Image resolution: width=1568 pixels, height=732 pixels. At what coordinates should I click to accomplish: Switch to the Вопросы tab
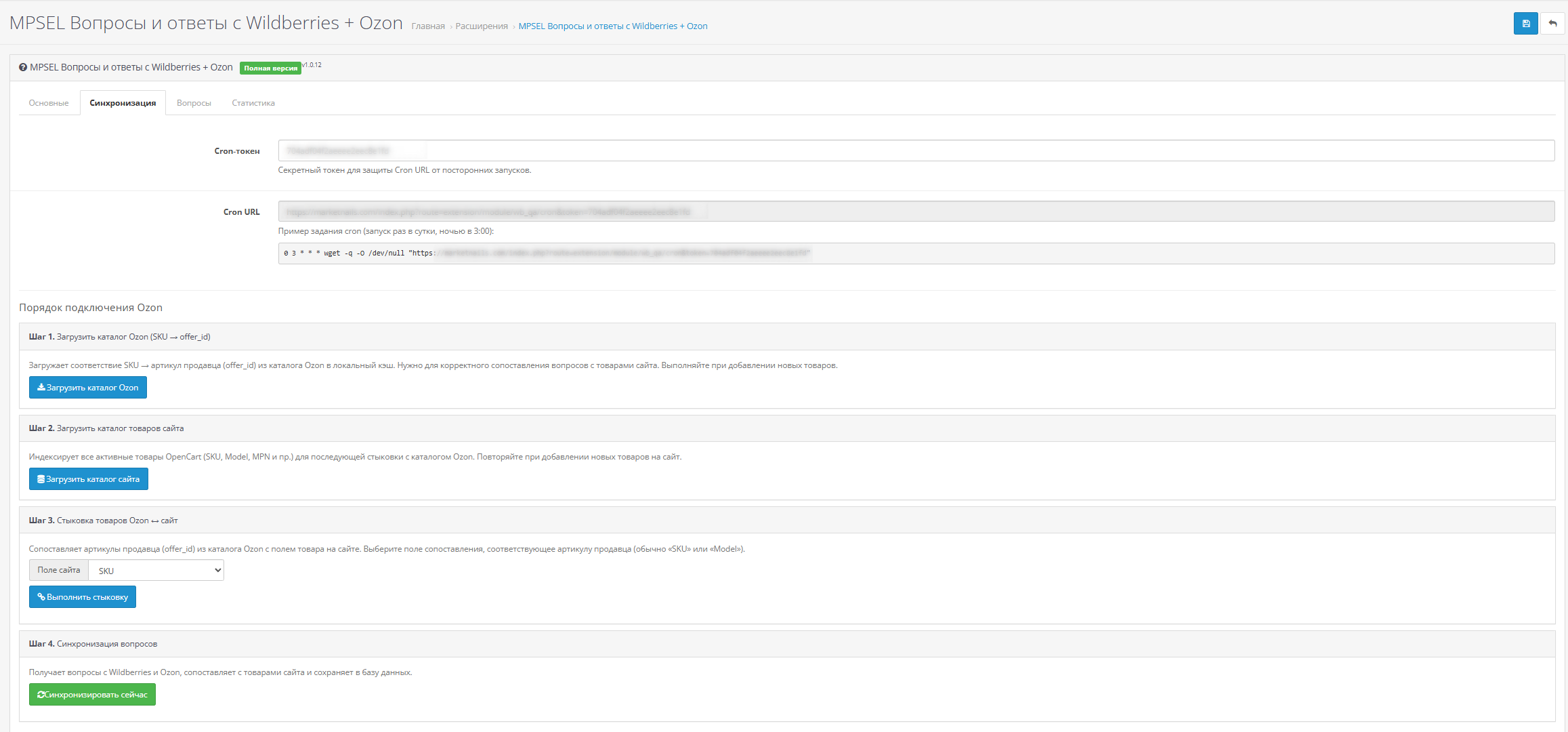(x=194, y=103)
